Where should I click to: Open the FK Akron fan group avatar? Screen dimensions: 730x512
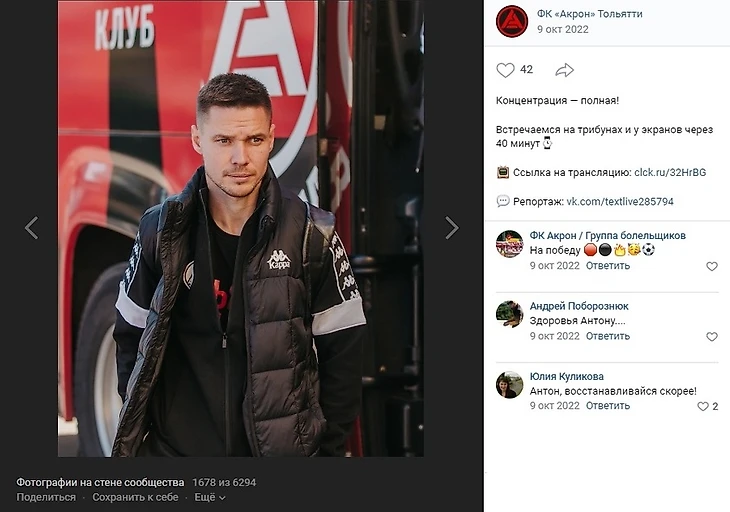(509, 244)
